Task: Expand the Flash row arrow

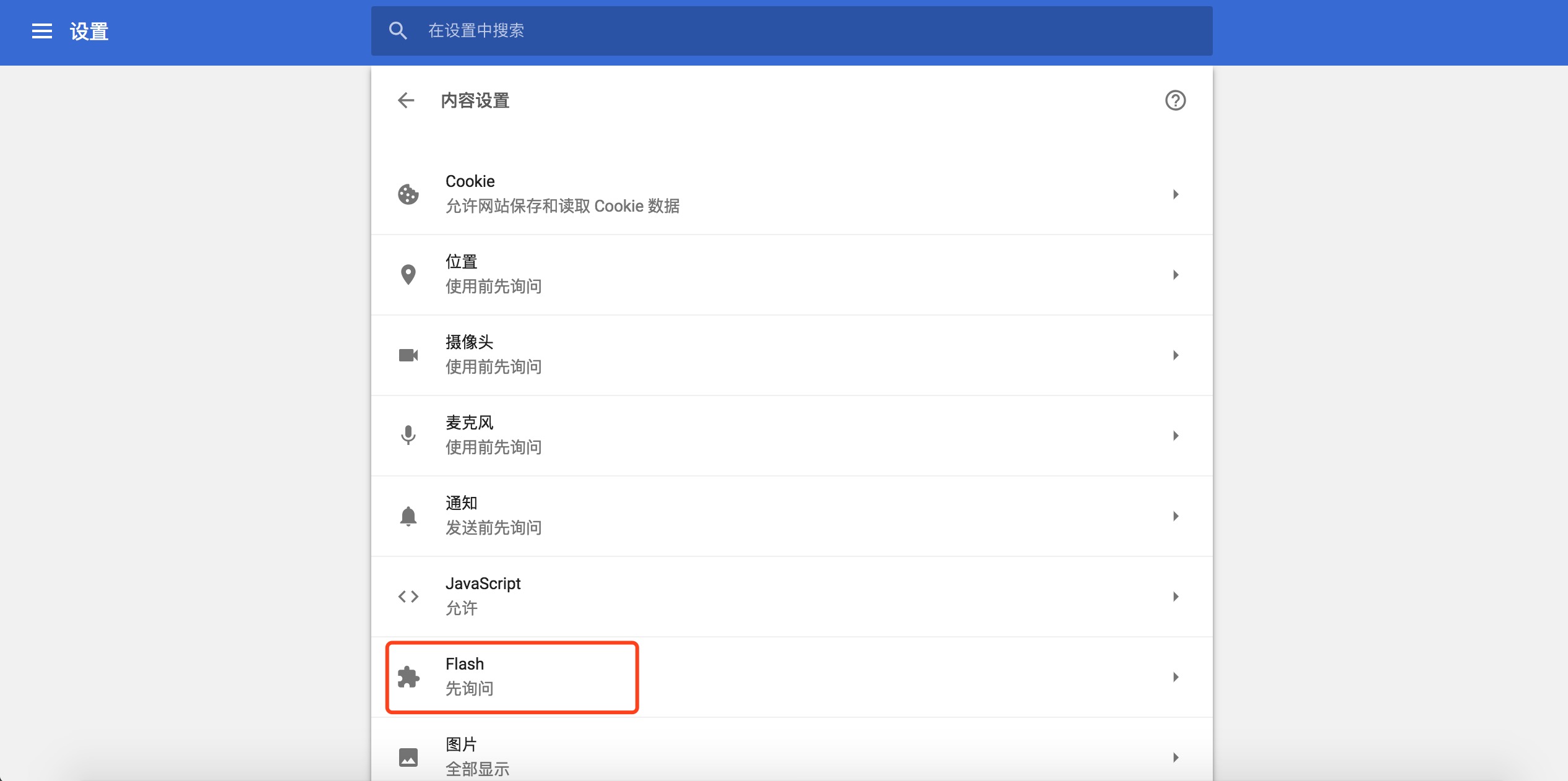Action: pos(1176,677)
